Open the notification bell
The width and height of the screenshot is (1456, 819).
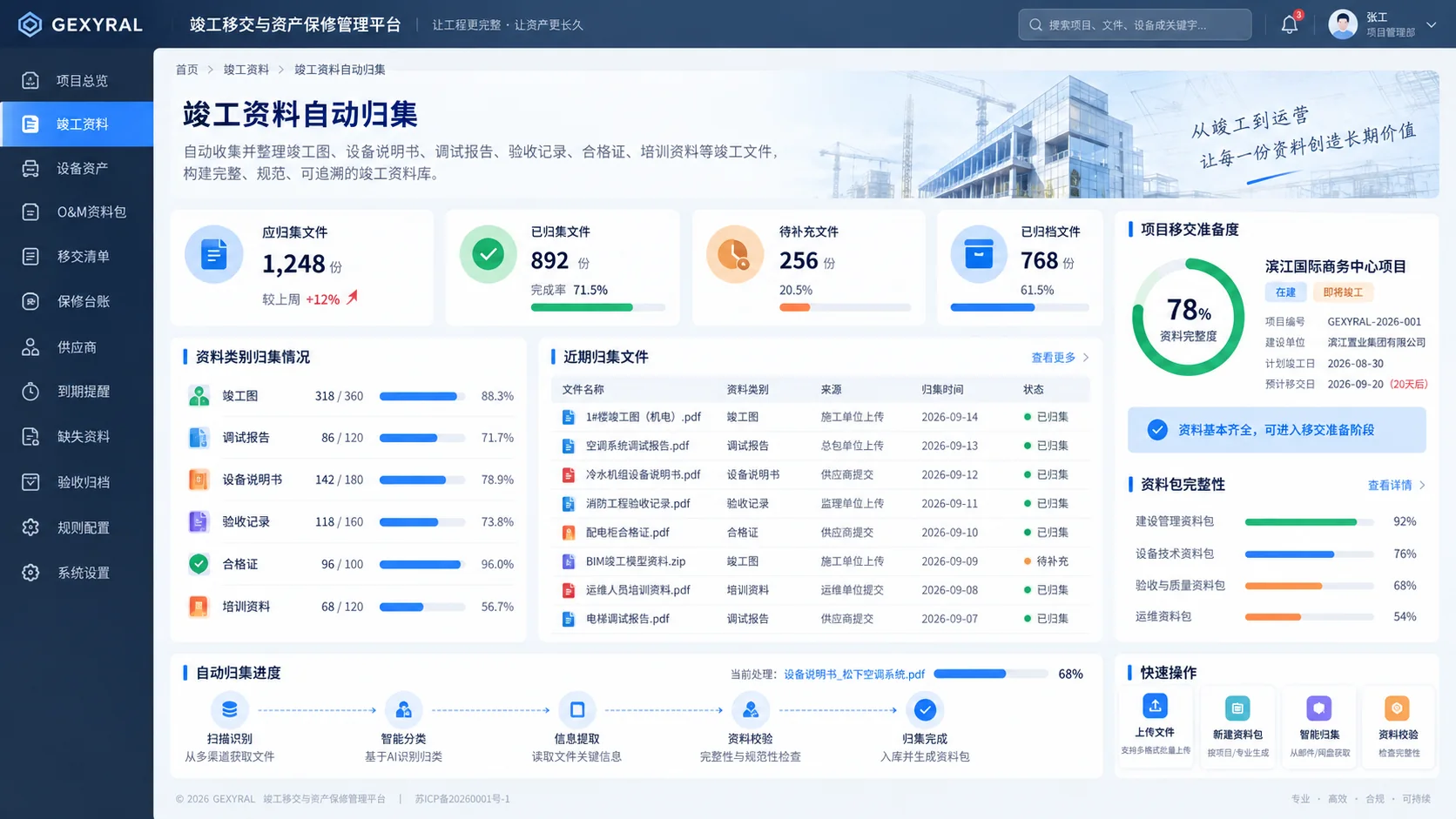[1290, 24]
